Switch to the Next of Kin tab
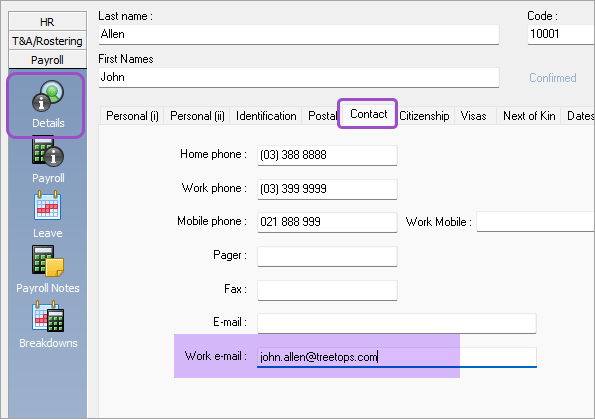 pos(529,116)
